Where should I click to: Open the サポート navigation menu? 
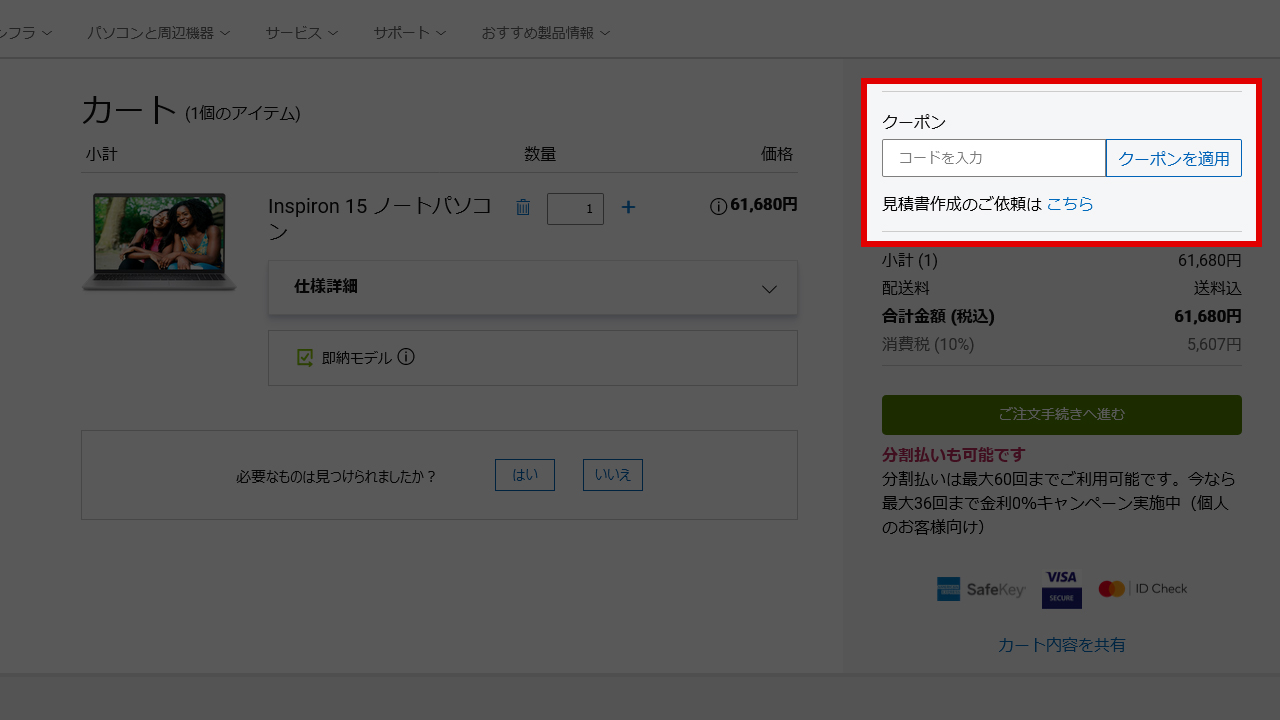(410, 33)
